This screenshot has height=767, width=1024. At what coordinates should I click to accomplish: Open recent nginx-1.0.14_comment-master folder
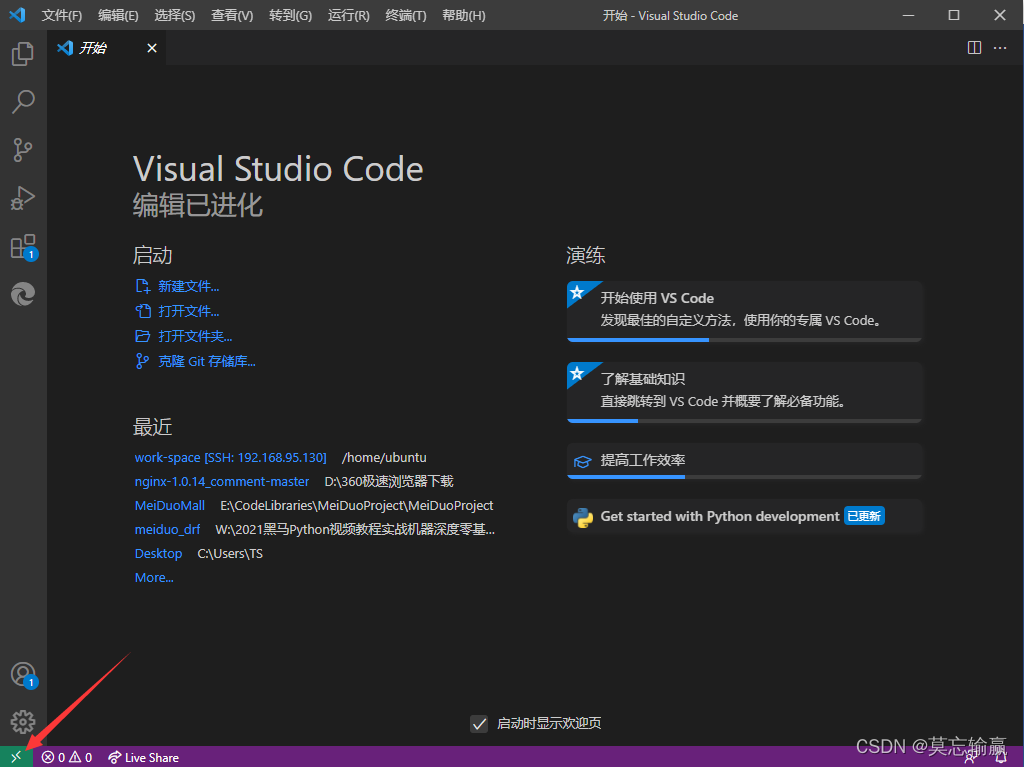[x=222, y=481]
